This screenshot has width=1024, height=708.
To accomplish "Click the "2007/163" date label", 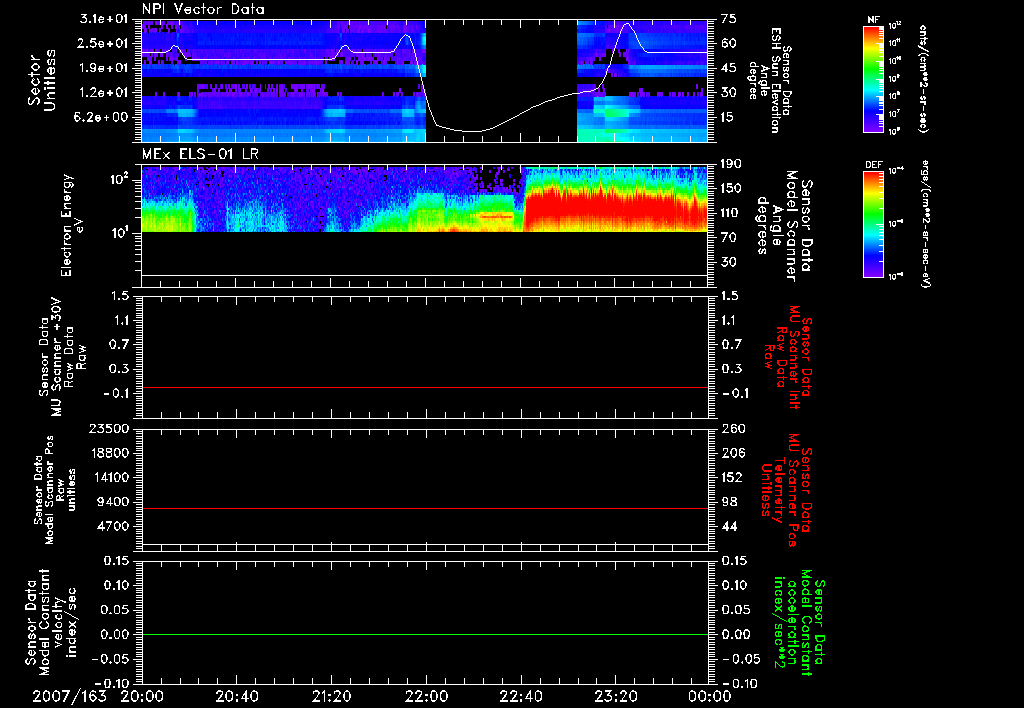I will point(69,696).
